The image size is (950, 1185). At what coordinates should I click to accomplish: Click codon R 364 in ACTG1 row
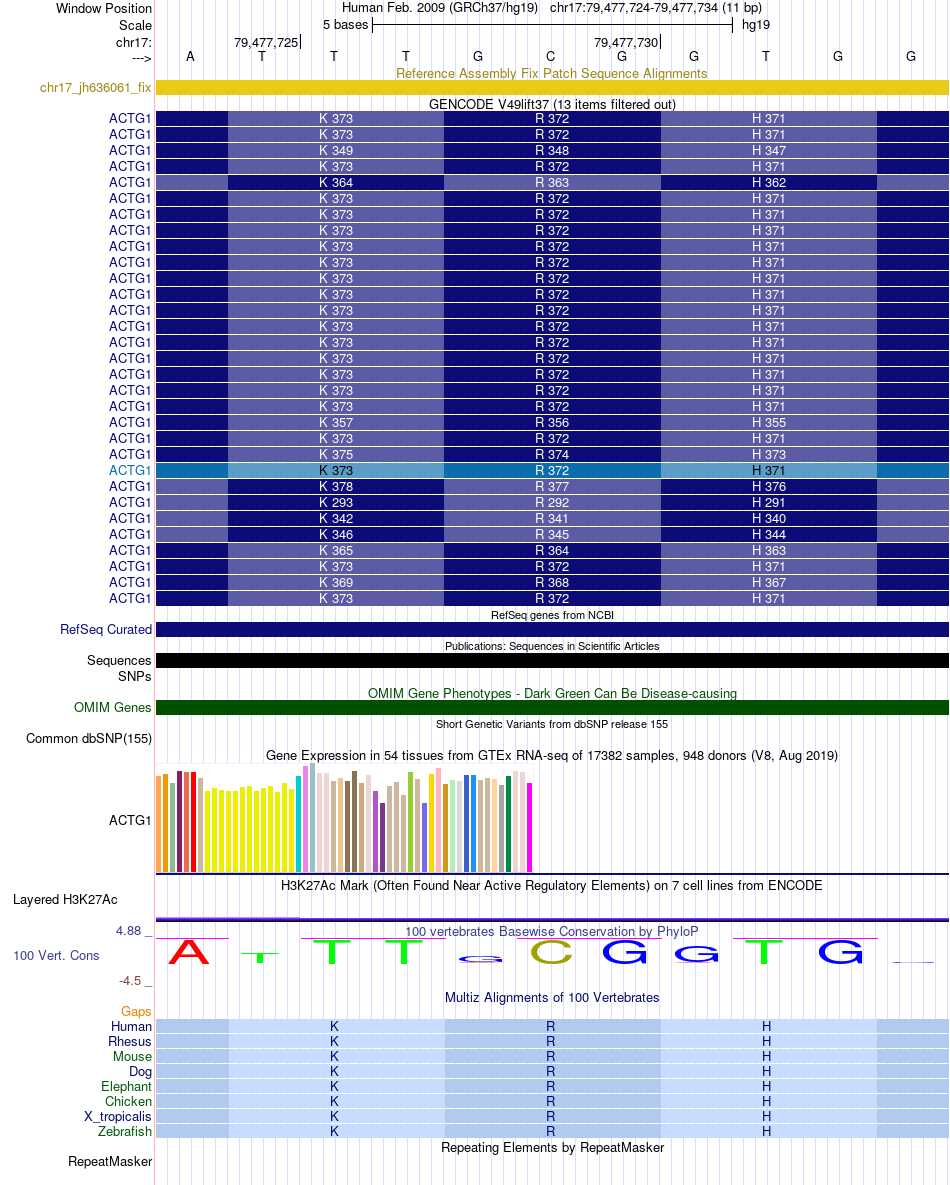[x=552, y=550]
